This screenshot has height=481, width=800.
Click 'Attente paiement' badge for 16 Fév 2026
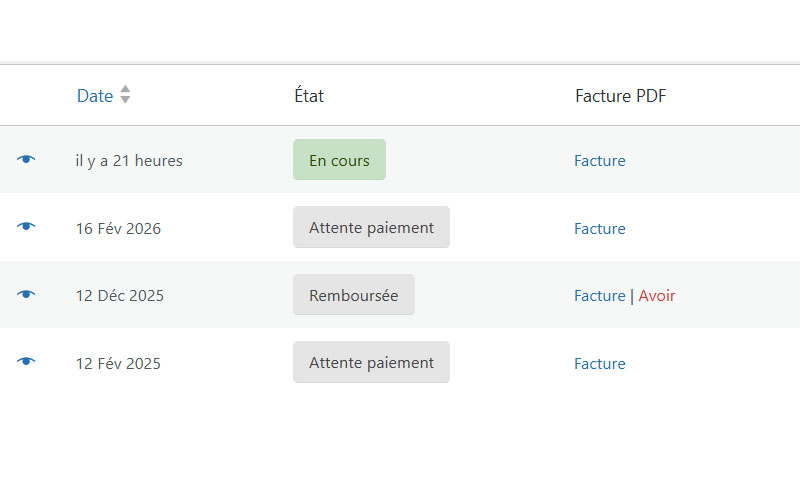click(x=371, y=227)
